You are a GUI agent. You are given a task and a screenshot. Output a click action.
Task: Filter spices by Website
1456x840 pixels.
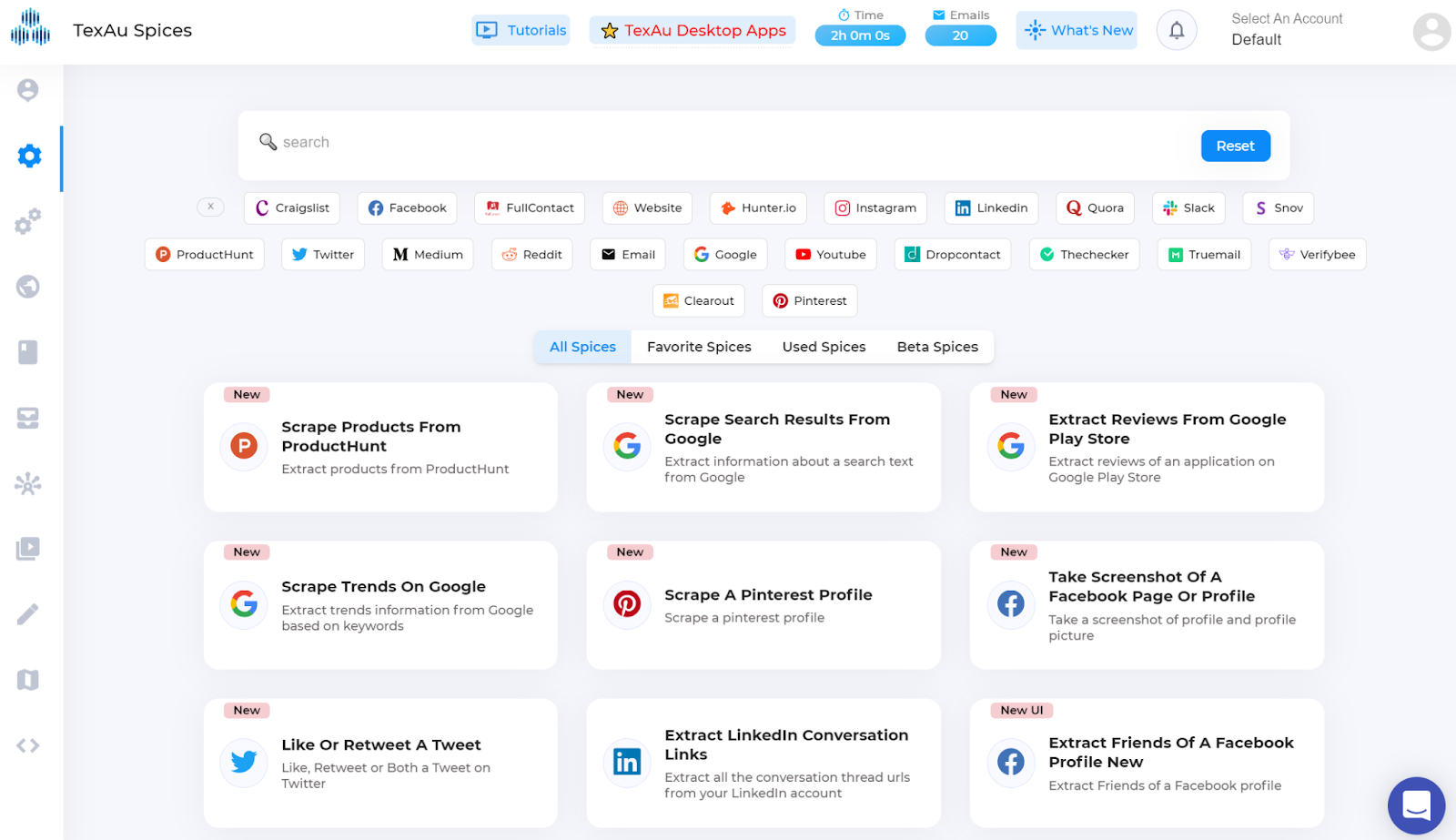tap(647, 207)
